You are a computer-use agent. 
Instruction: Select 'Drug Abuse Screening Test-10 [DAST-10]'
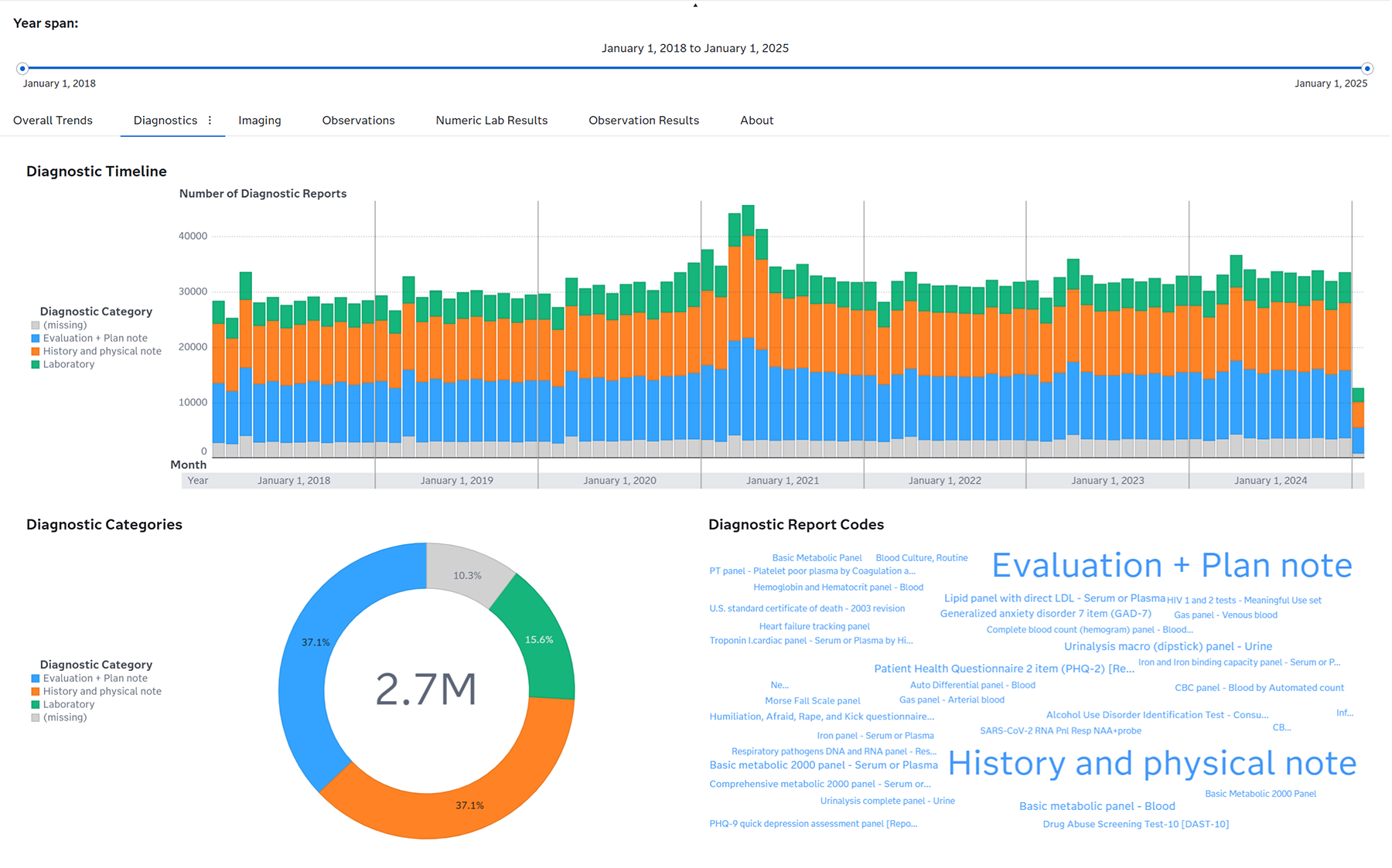1135,824
